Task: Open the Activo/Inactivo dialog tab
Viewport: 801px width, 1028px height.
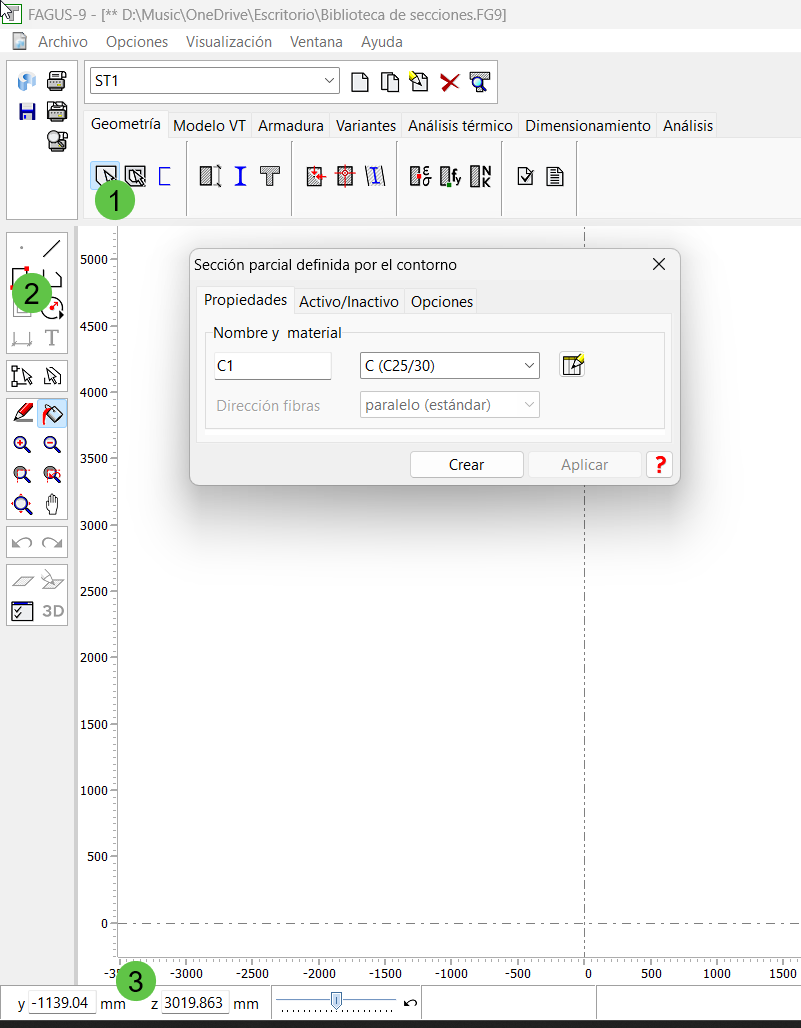Action: 348,301
